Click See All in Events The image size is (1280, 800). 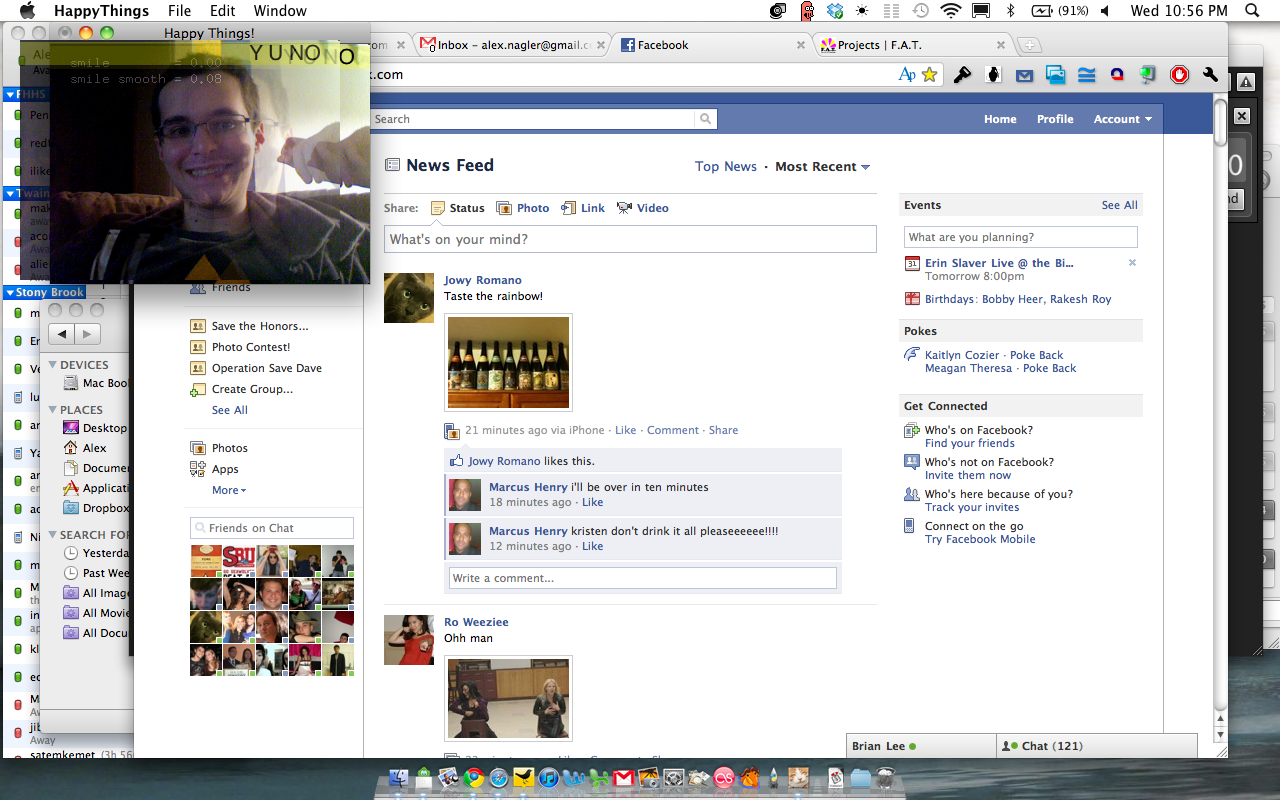(x=1119, y=205)
